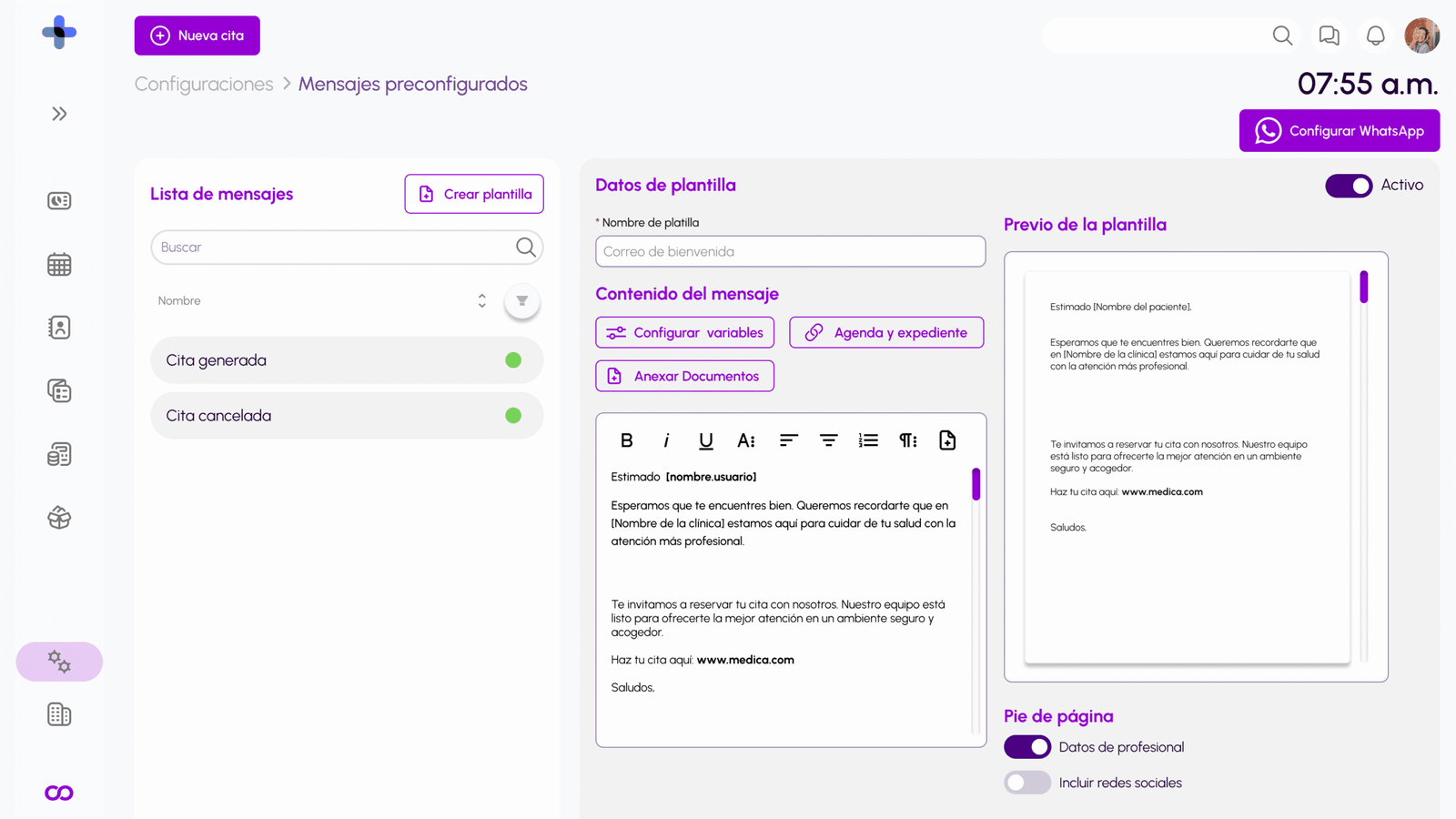Open the sort control next to Nombre
The width and height of the screenshot is (1456, 819).
point(481,300)
